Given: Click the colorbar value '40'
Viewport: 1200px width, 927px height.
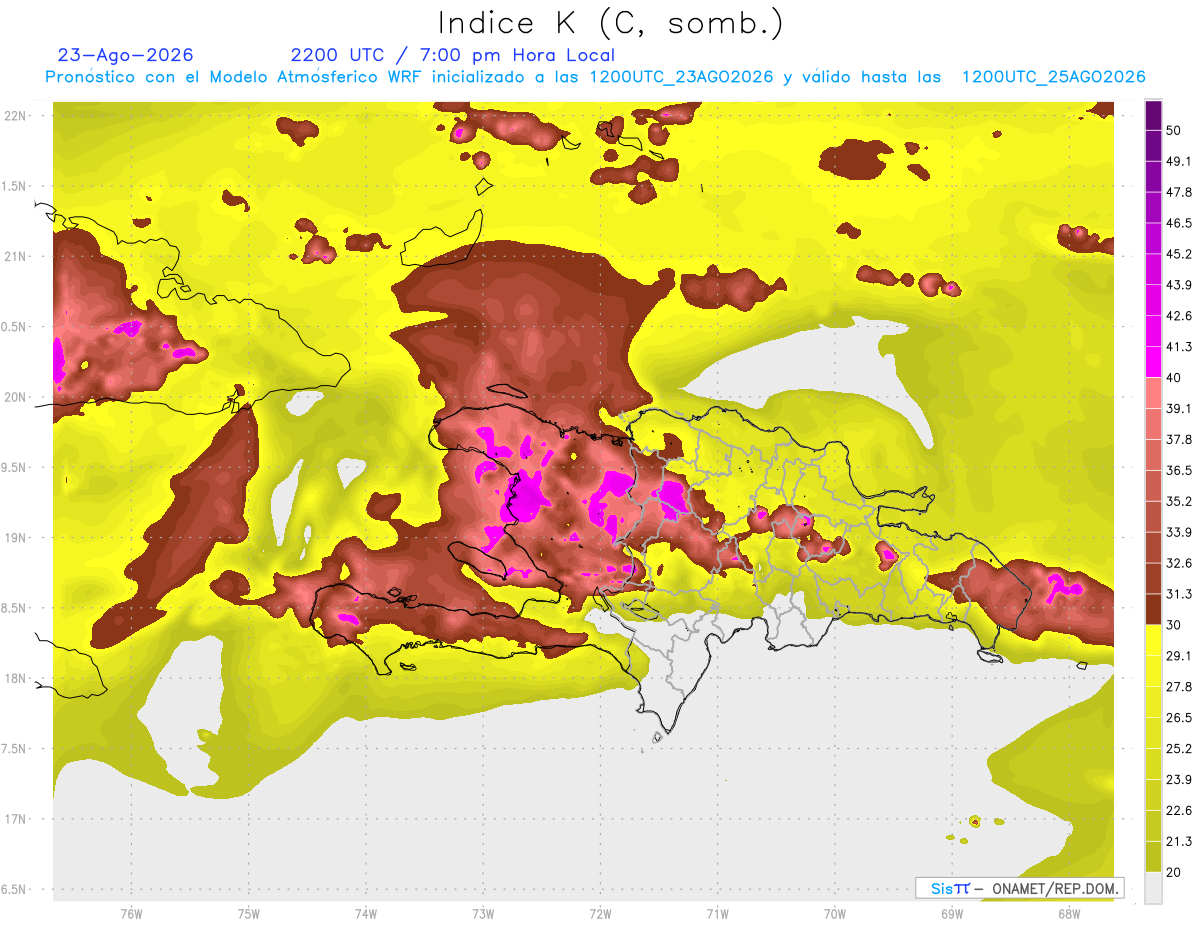Looking at the screenshot, I should point(1174,377).
